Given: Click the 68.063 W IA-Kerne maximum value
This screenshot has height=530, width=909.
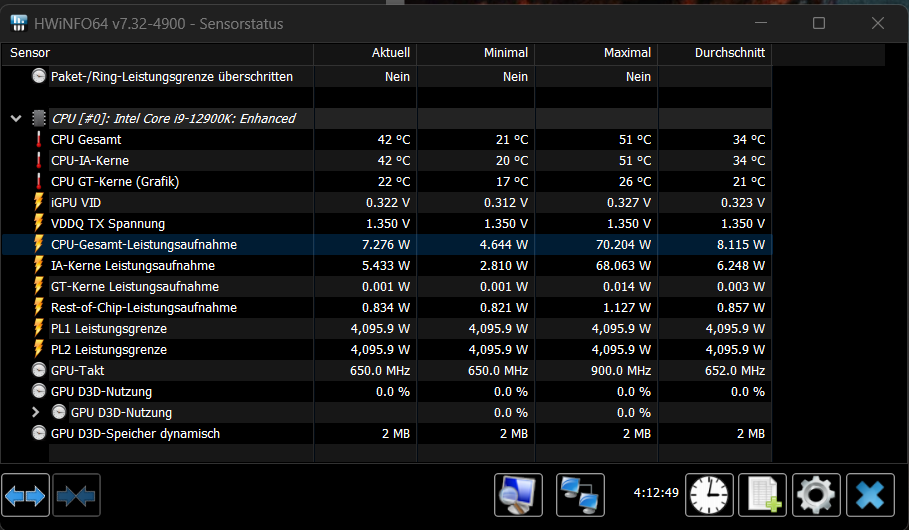Looking at the screenshot, I should point(623,266).
